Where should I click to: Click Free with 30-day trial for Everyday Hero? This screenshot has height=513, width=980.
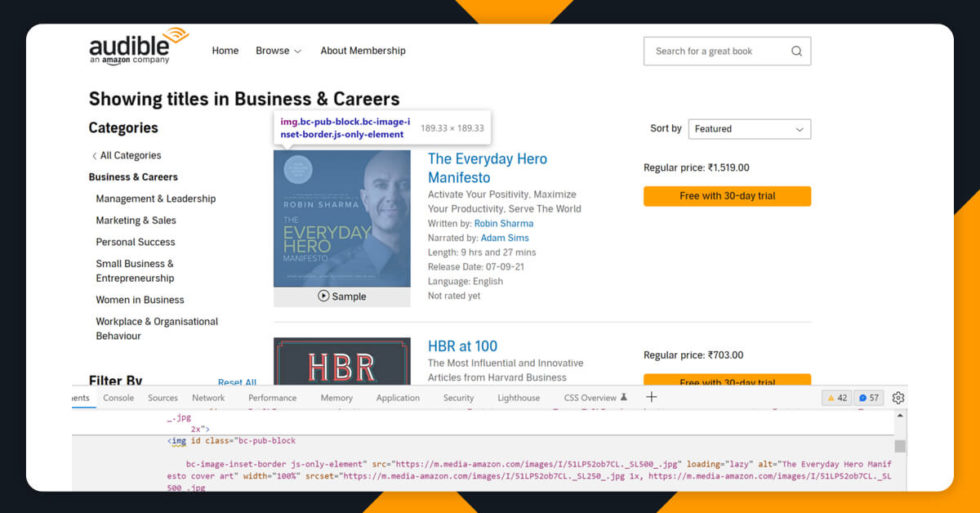coord(728,196)
